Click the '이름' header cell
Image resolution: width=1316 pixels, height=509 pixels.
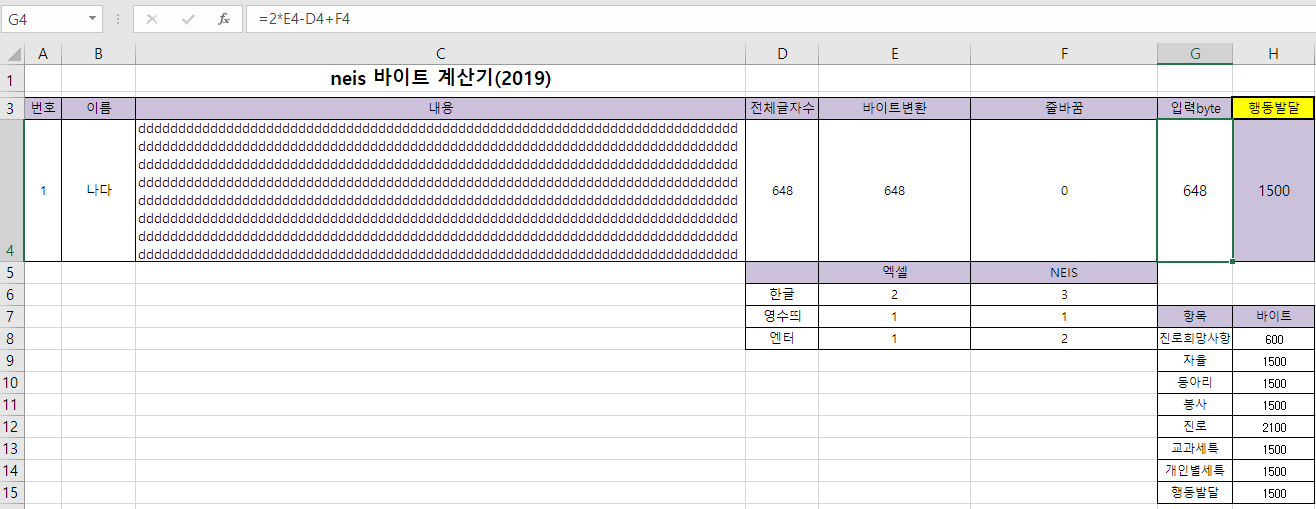click(98, 108)
